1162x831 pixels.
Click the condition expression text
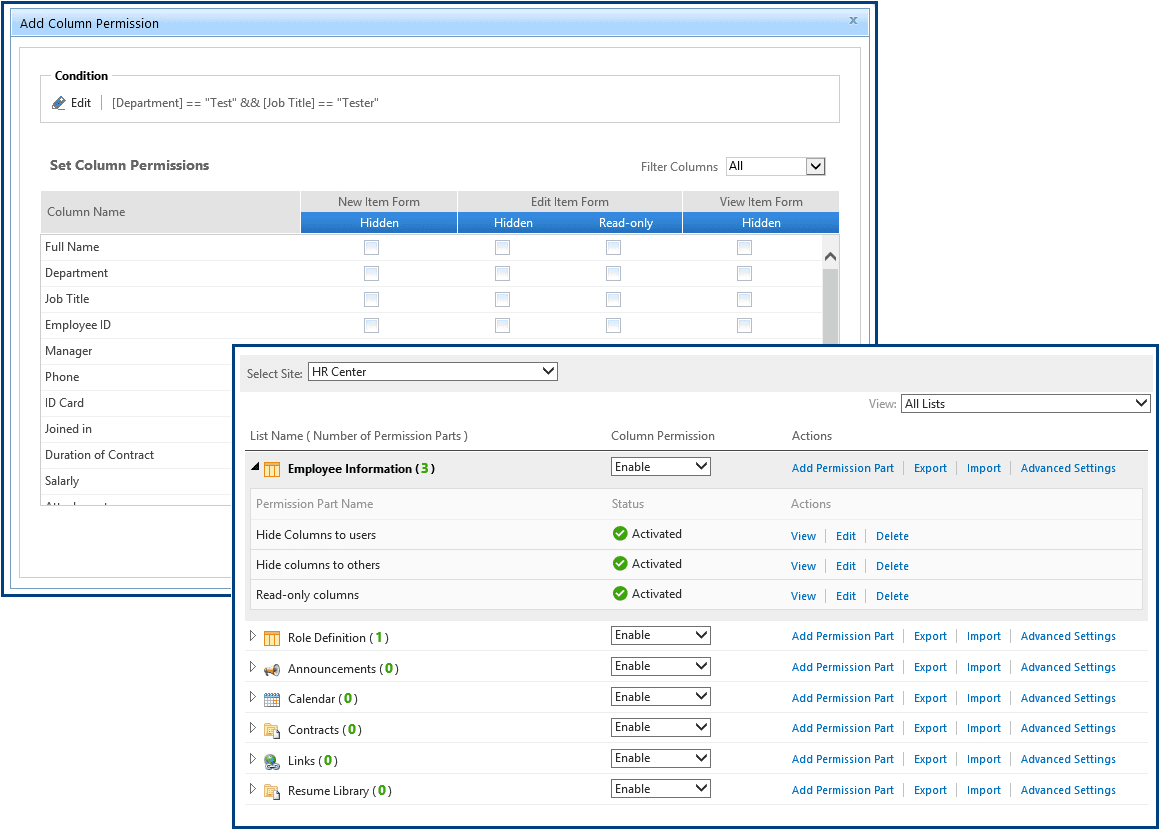tap(245, 103)
